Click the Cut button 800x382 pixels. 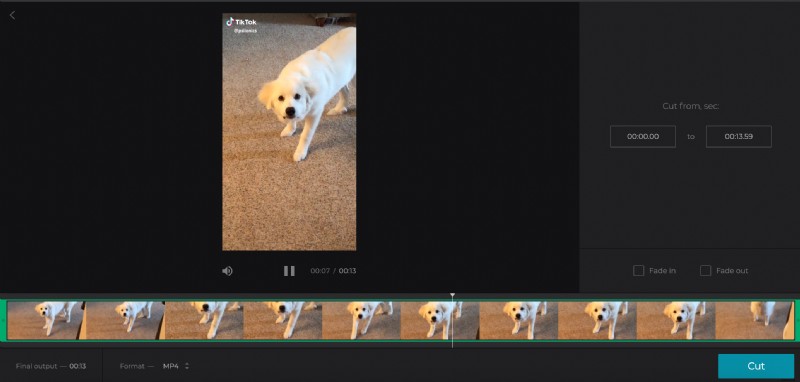pyautogui.click(x=756, y=366)
